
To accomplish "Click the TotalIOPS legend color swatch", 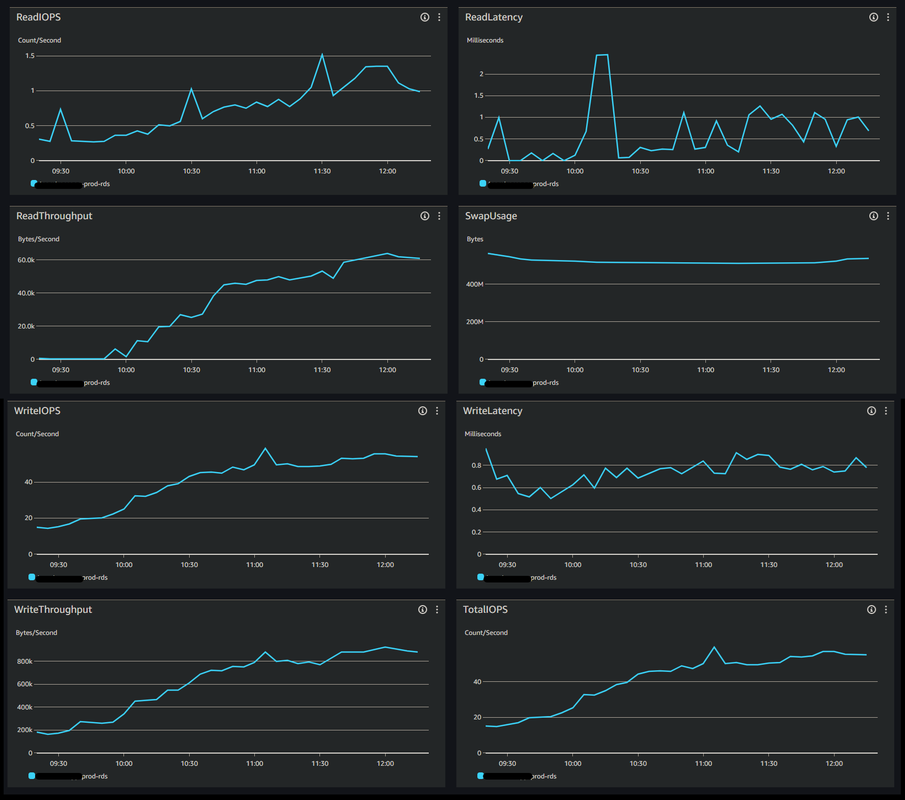I will pyautogui.click(x=480, y=776).
